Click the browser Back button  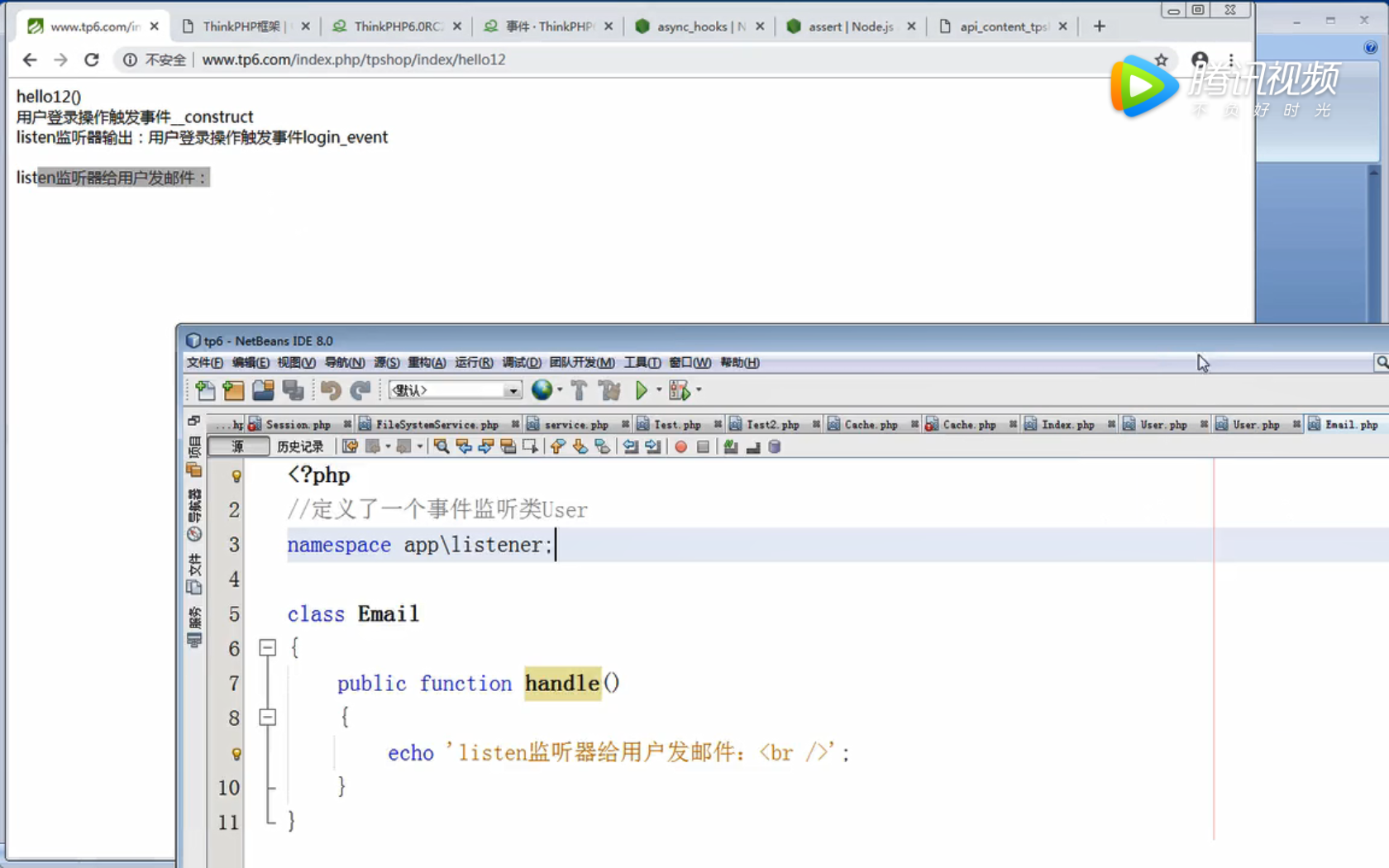point(30,60)
